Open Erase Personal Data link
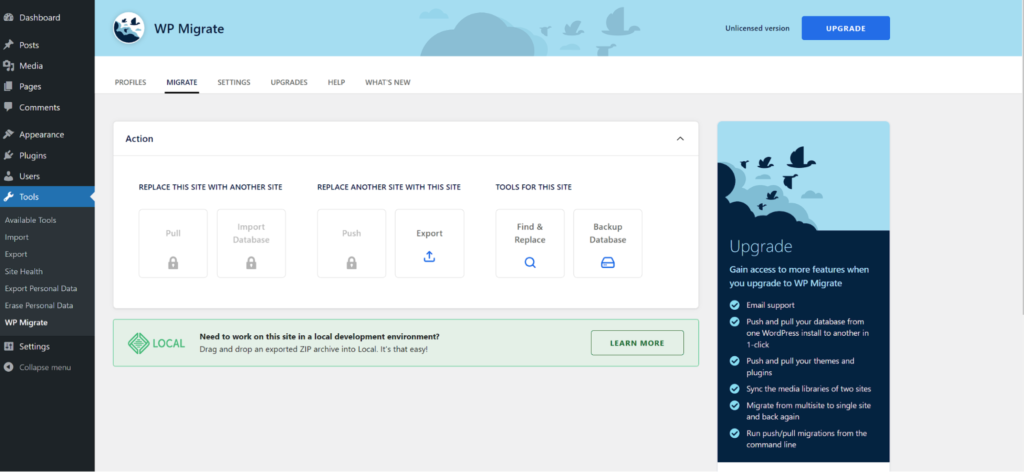1024x472 pixels. point(39,305)
